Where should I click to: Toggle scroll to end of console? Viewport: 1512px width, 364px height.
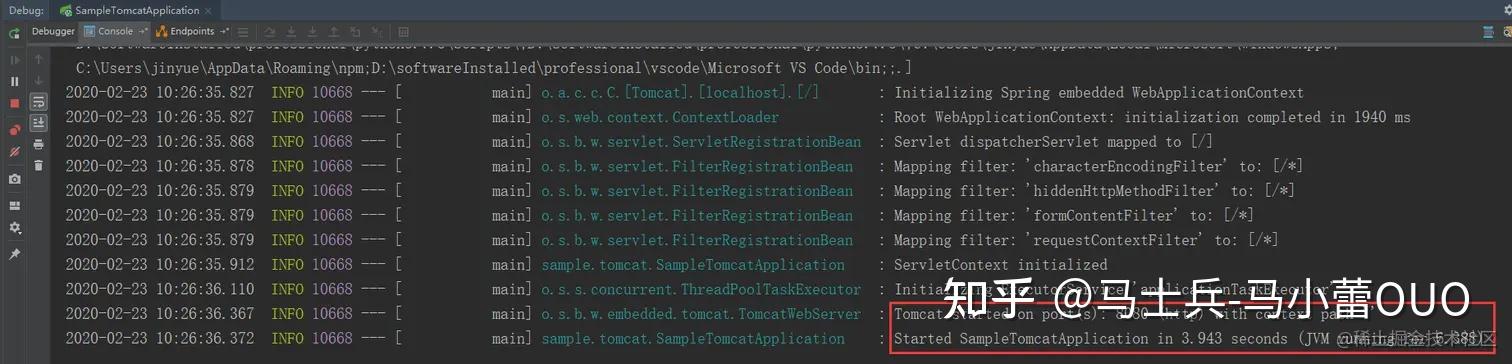click(38, 123)
